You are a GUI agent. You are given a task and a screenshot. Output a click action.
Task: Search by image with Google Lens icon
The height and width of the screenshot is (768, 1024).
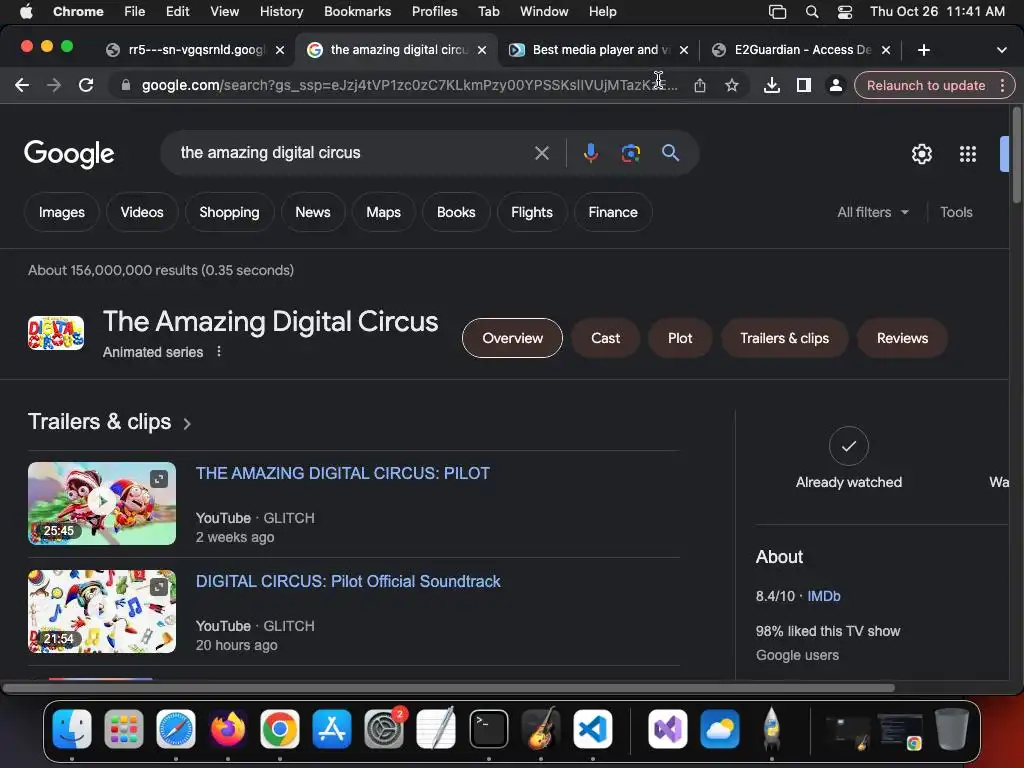click(x=630, y=153)
